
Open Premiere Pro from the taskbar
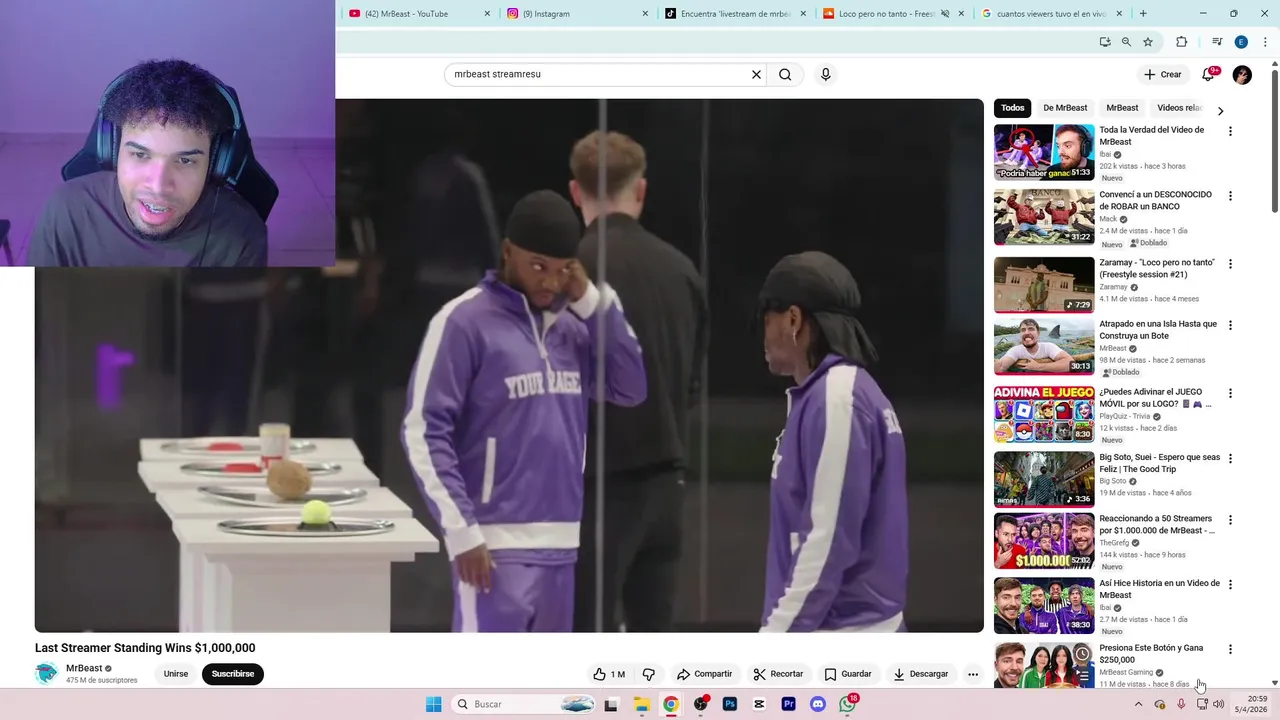click(789, 704)
